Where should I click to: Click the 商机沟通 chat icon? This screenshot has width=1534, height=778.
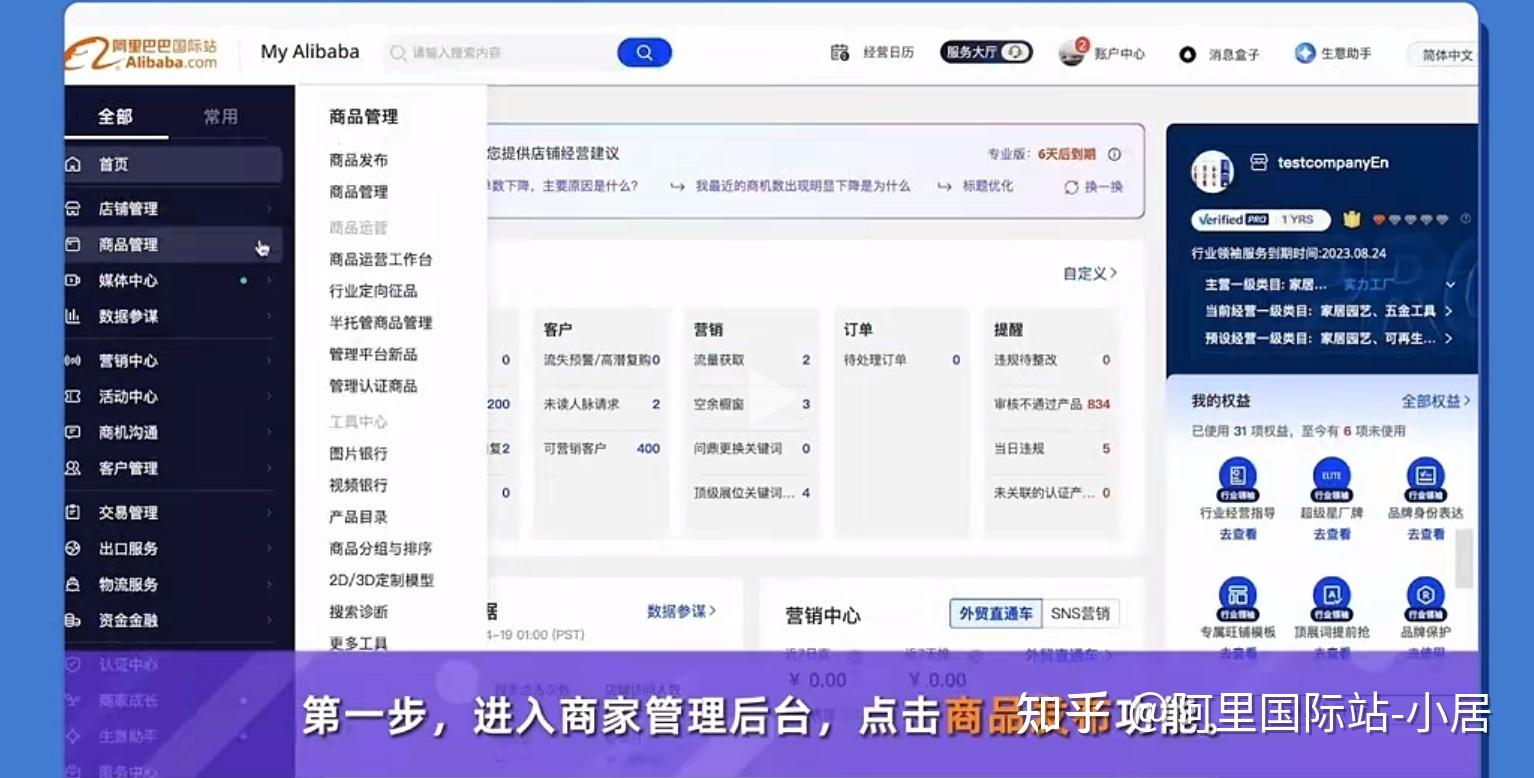tap(73, 432)
